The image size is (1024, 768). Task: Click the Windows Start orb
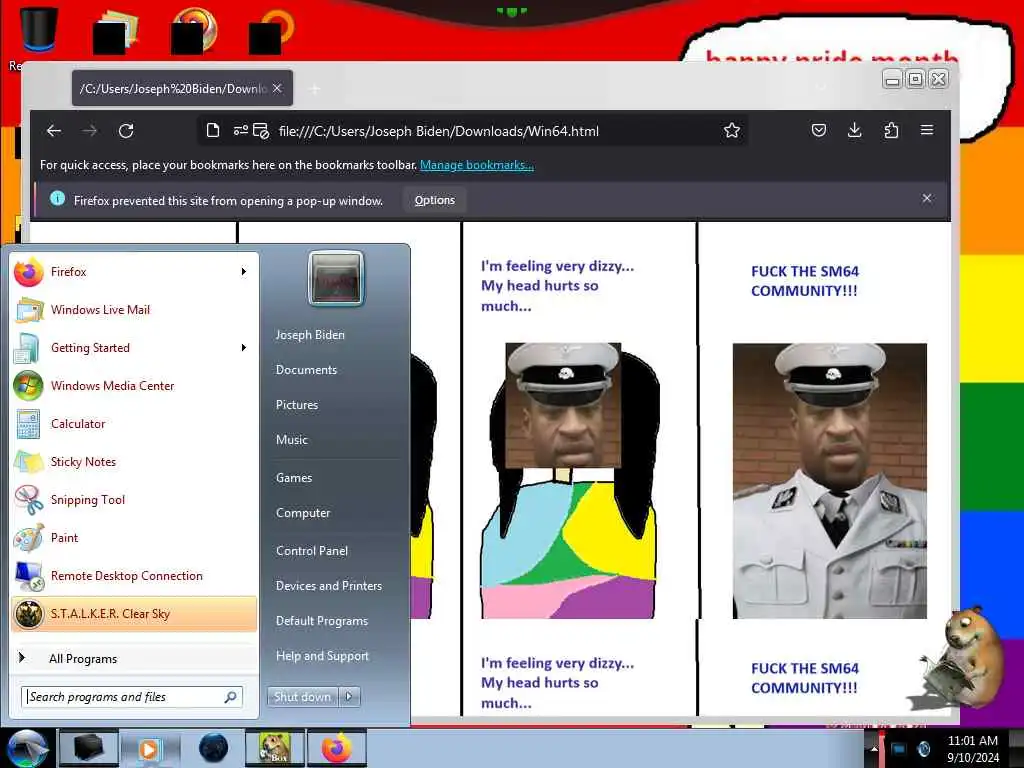coord(25,748)
